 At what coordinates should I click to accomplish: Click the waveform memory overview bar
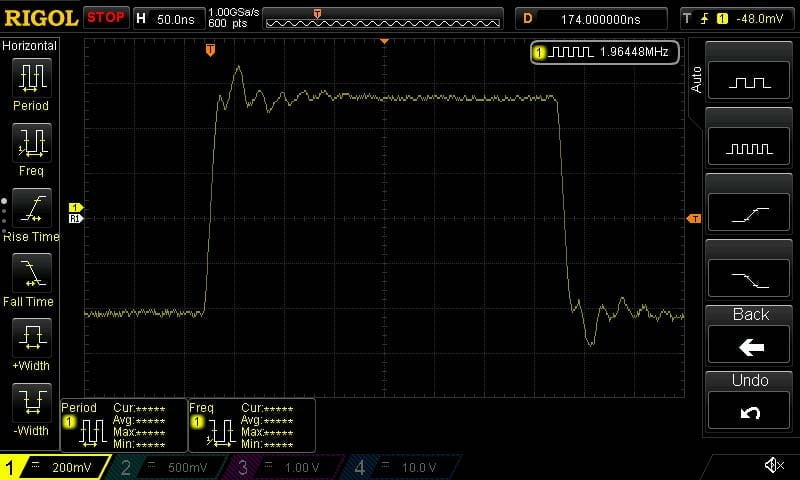tap(383, 19)
